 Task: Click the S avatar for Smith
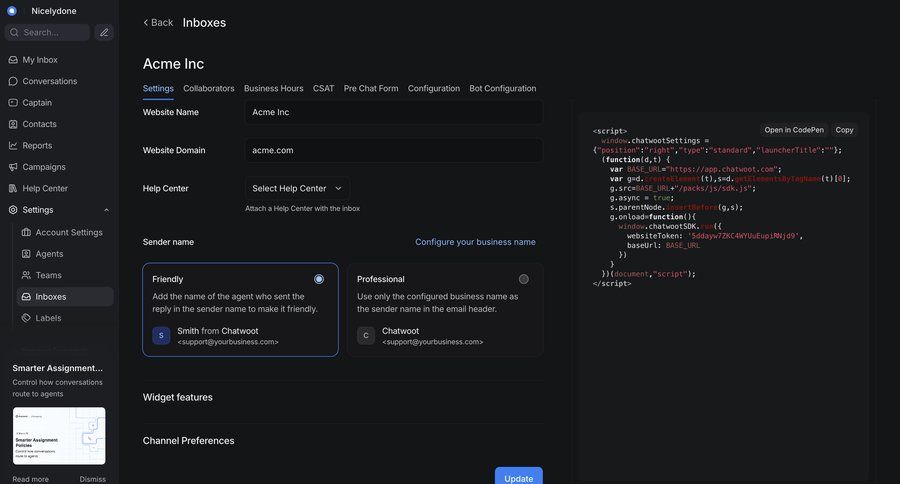coord(161,335)
